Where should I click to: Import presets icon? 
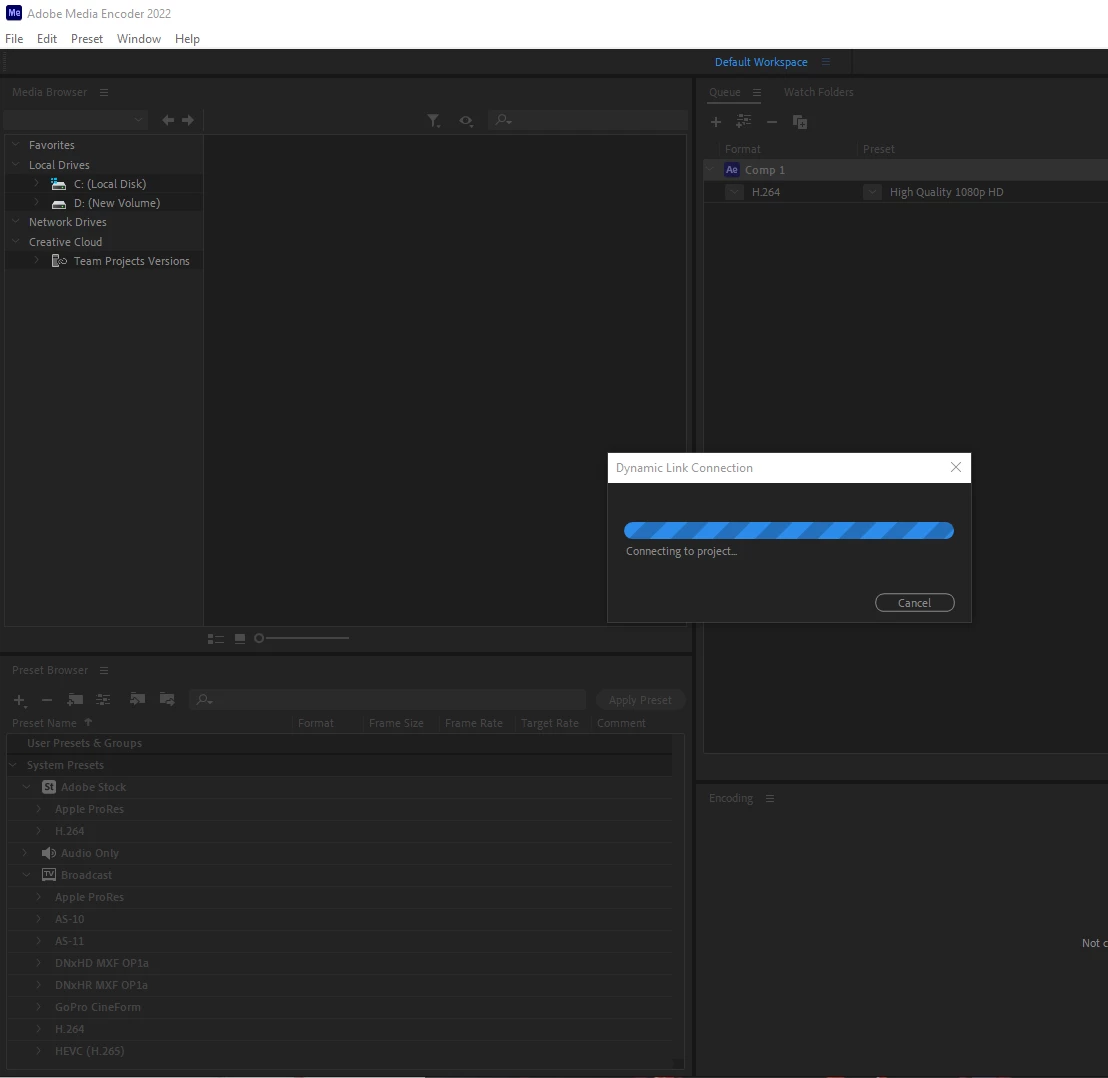tap(137, 699)
